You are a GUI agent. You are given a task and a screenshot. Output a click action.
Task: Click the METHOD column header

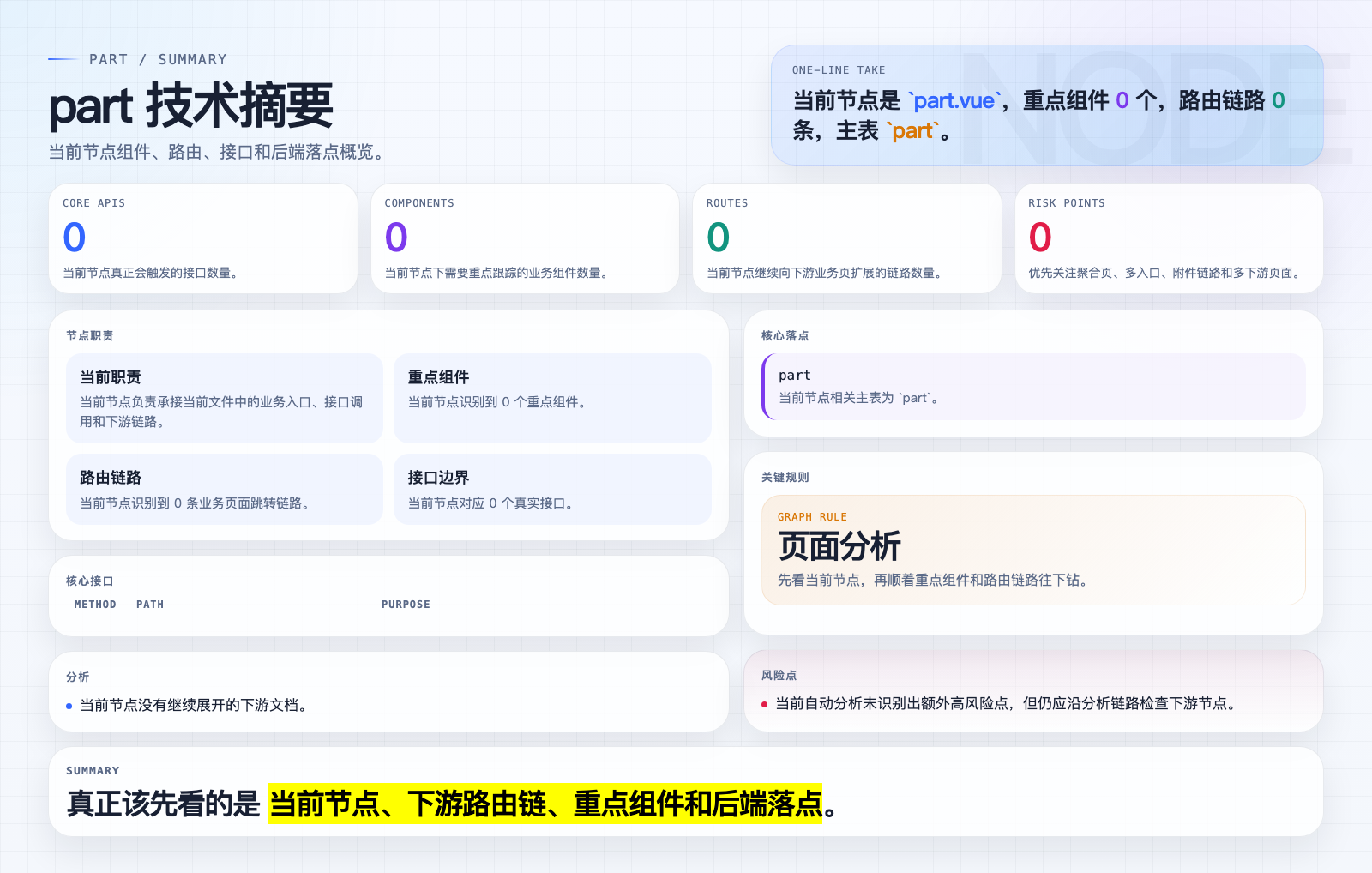95,605
